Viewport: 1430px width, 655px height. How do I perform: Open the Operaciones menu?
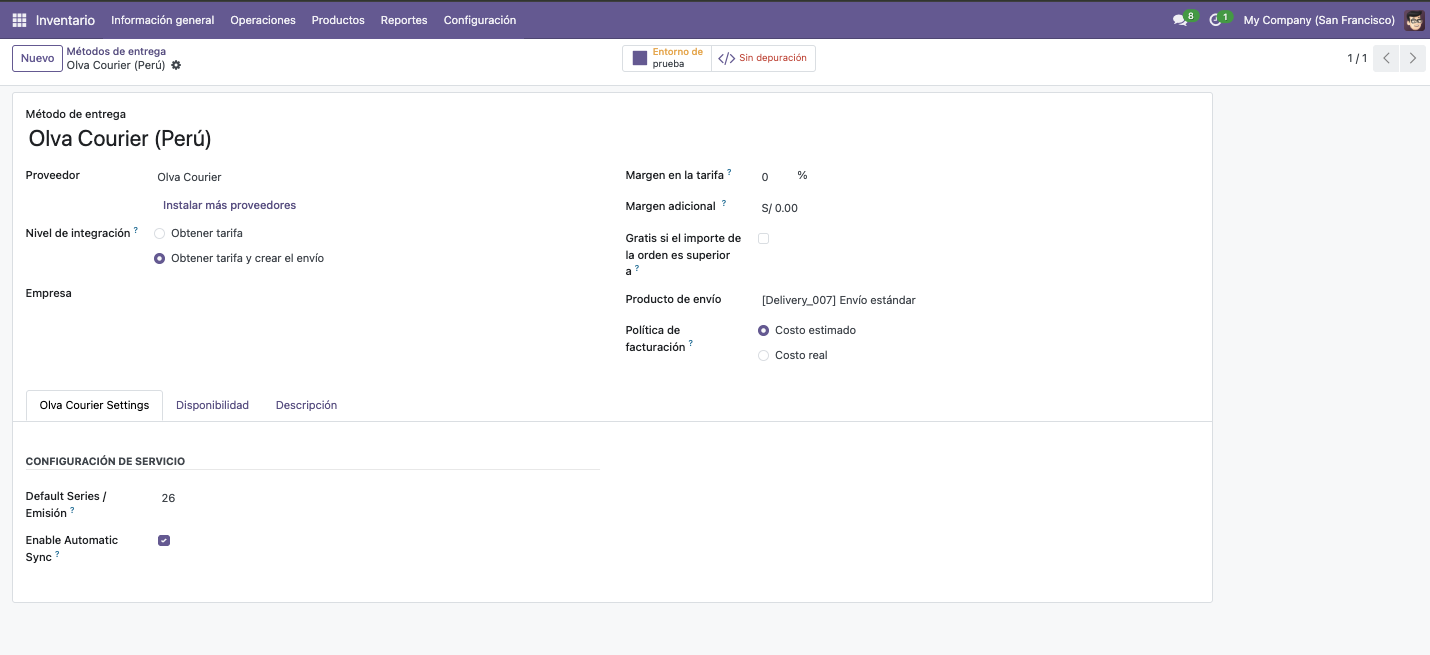[x=263, y=20]
